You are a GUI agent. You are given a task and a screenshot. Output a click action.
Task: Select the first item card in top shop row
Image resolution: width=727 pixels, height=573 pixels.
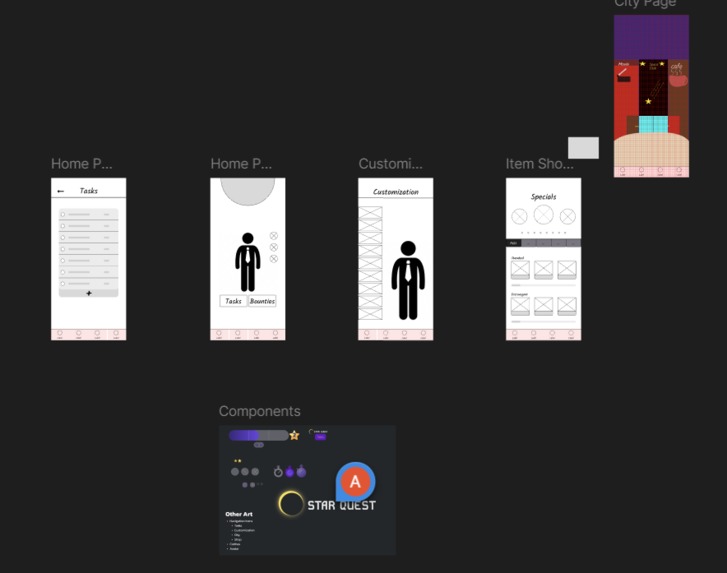pyautogui.click(x=520, y=269)
